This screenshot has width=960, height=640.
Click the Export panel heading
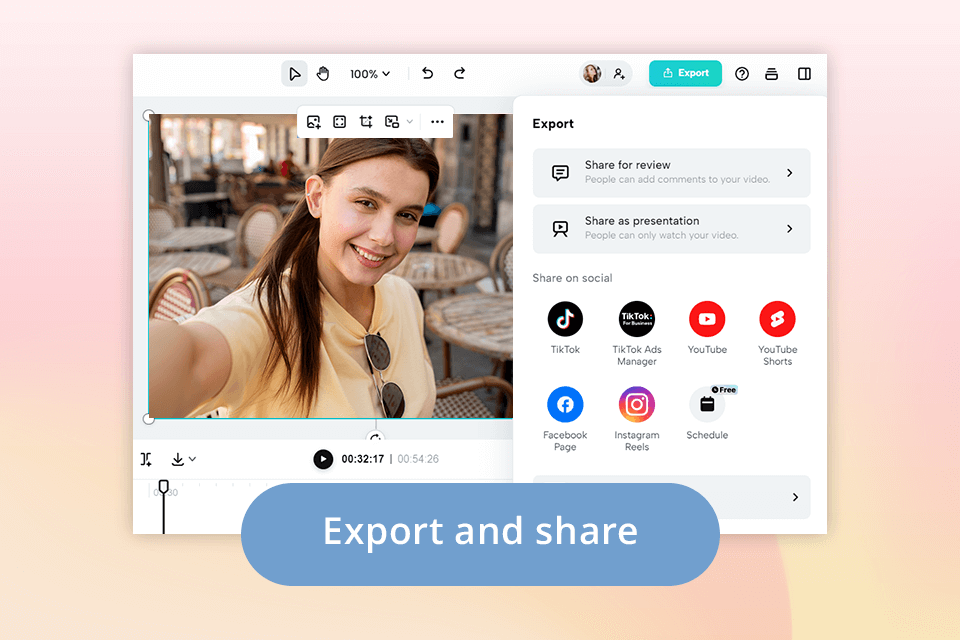point(553,124)
